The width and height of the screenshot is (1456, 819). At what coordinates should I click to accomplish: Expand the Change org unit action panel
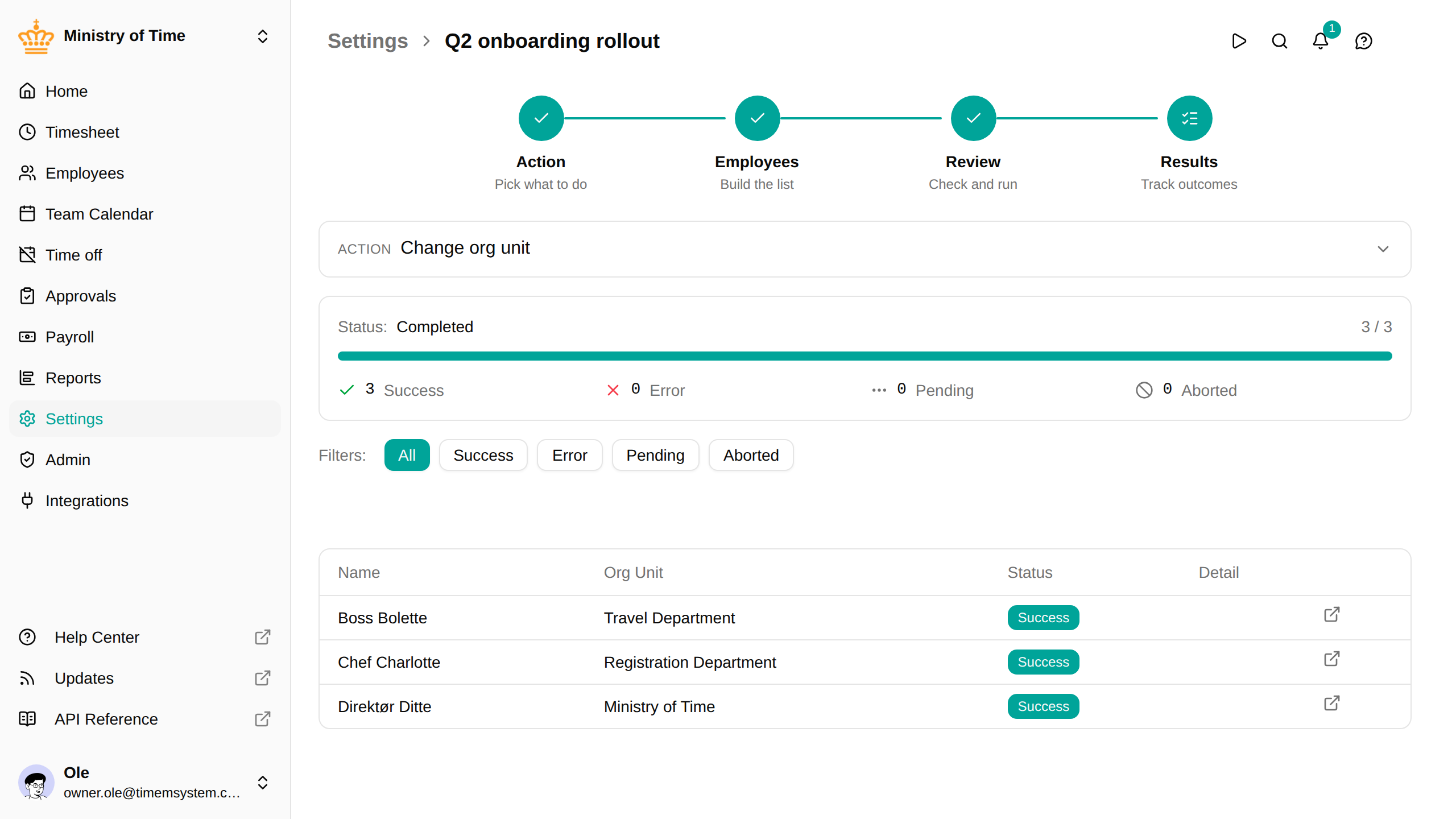pos(1383,249)
